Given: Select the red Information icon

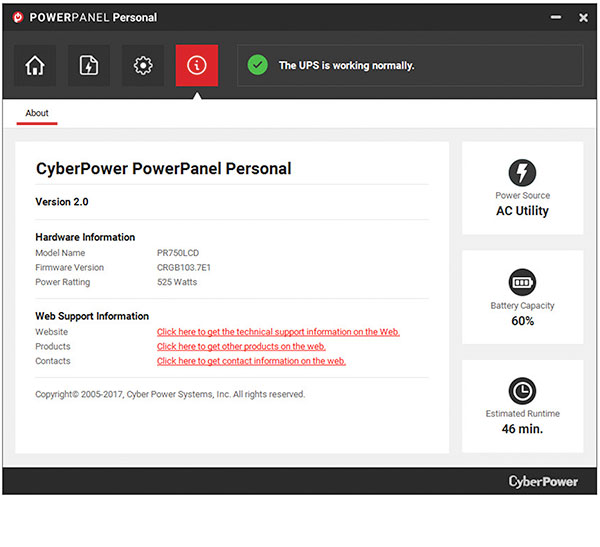Looking at the screenshot, I should 197,65.
